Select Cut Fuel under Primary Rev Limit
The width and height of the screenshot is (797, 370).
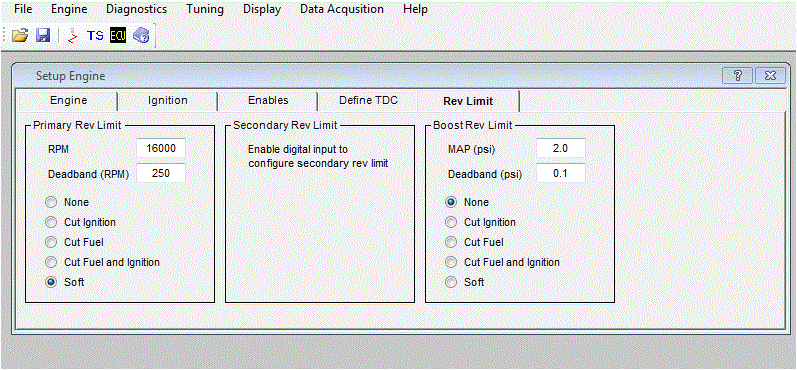51,242
